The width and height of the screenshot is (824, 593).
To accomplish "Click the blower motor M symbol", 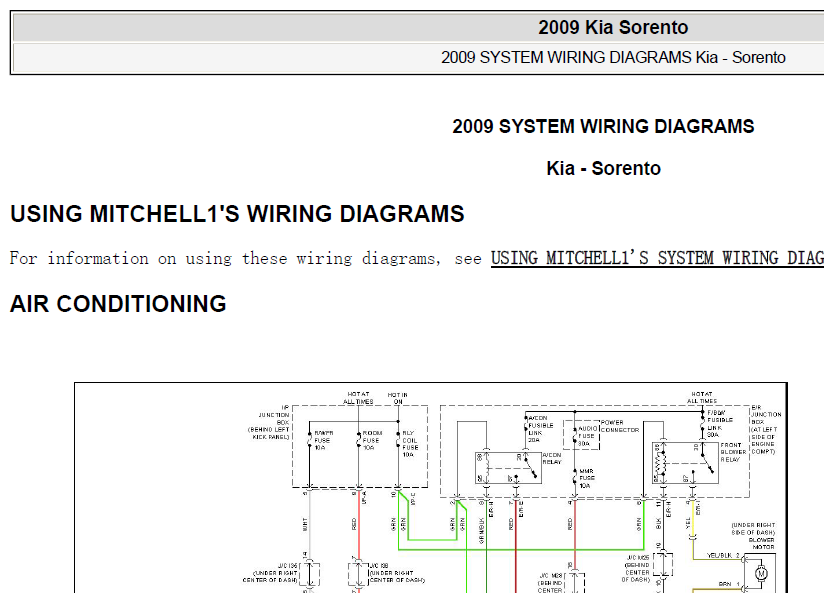I will pos(760,574).
